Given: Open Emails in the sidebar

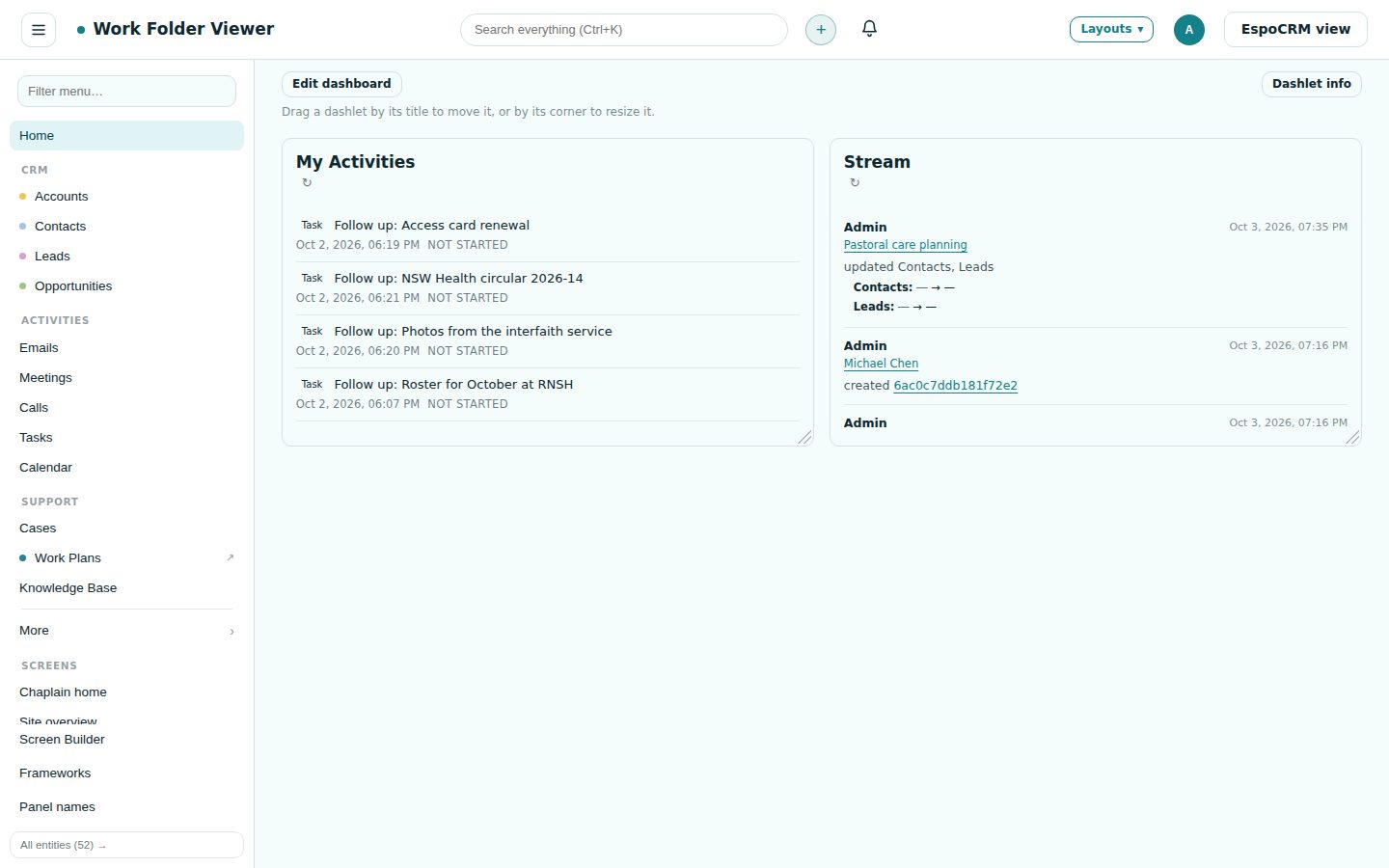Looking at the screenshot, I should tap(126, 347).
